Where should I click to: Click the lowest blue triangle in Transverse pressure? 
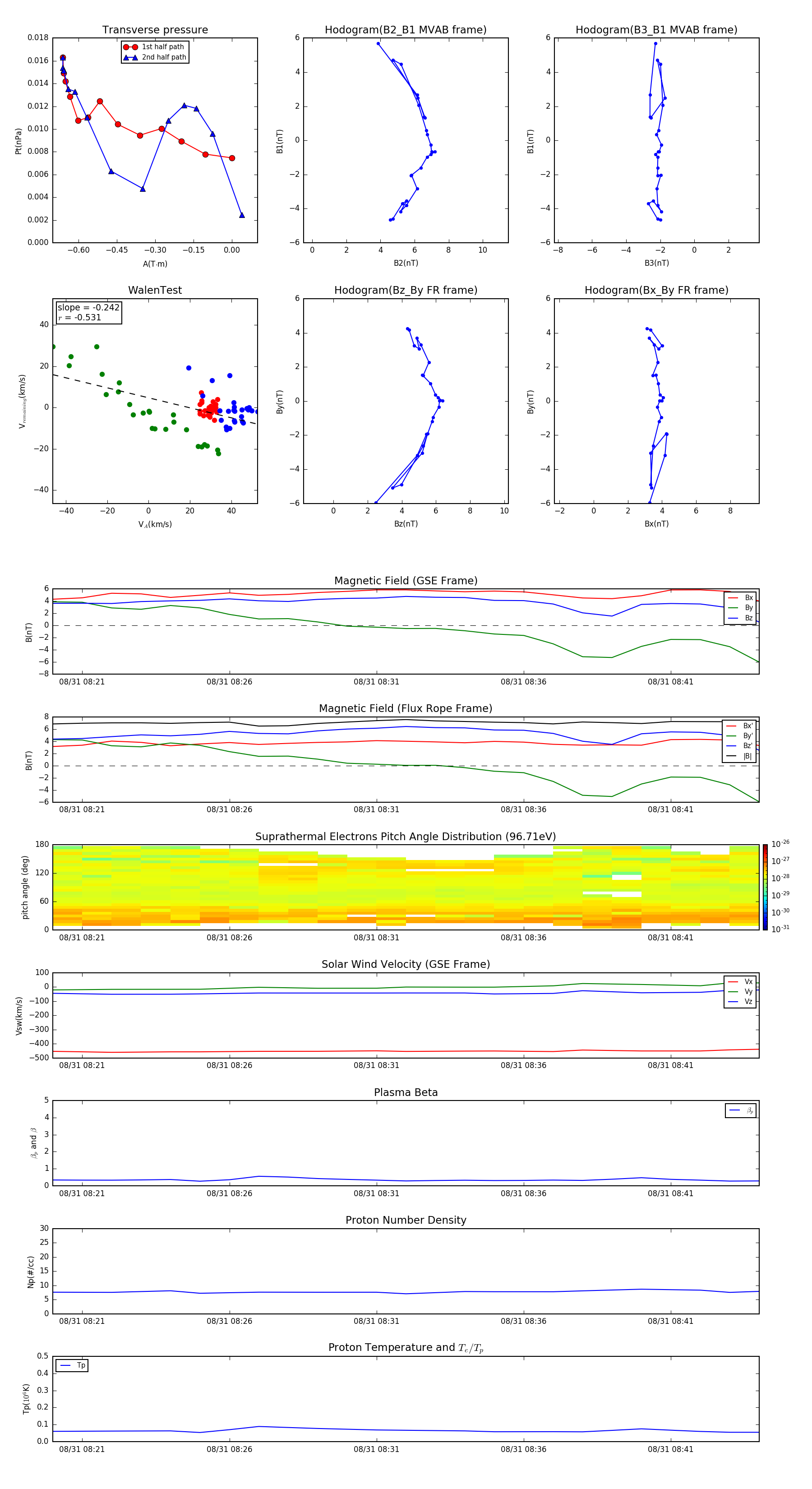click(x=242, y=215)
